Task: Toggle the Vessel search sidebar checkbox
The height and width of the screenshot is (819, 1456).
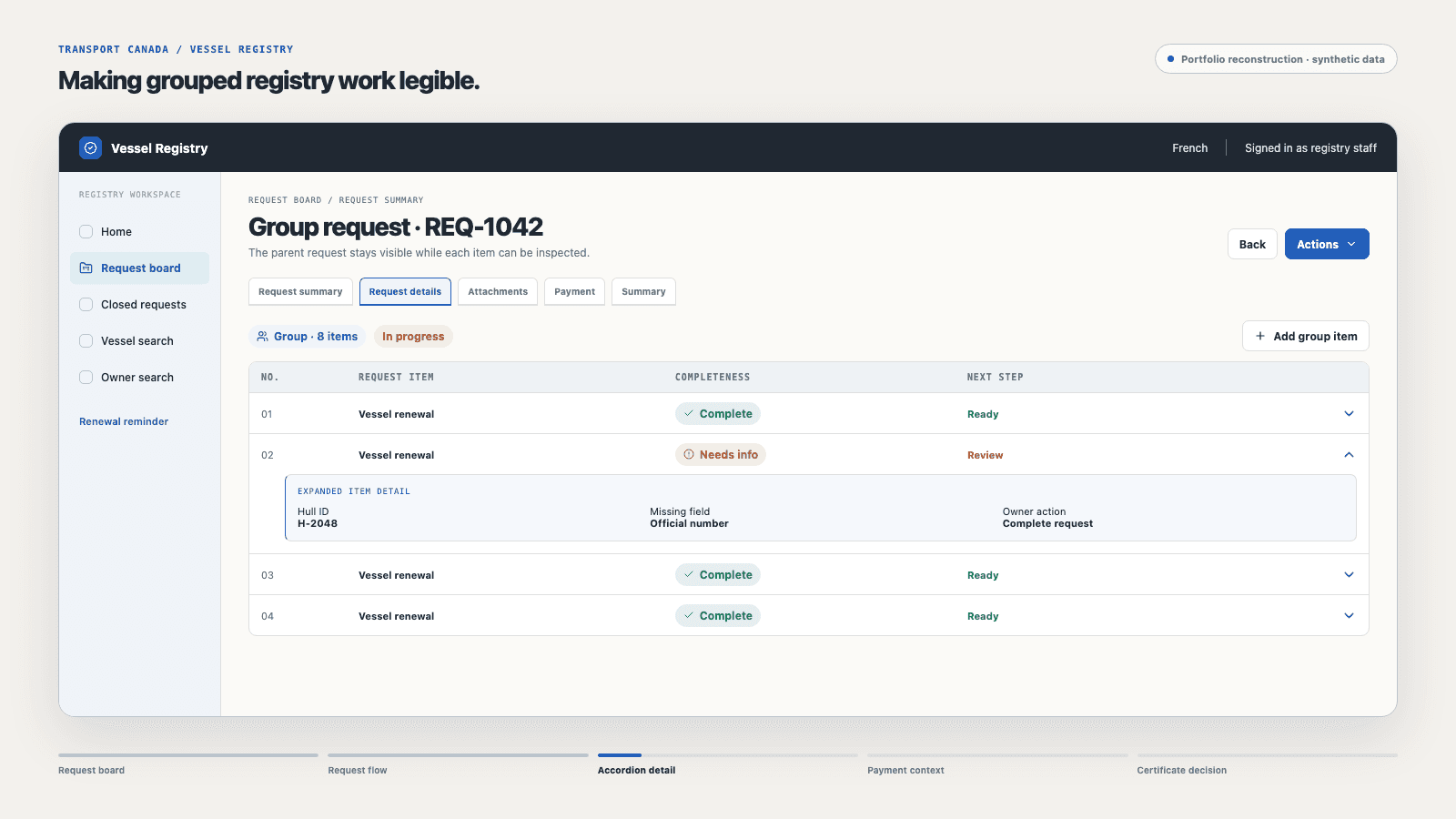Action: click(86, 341)
